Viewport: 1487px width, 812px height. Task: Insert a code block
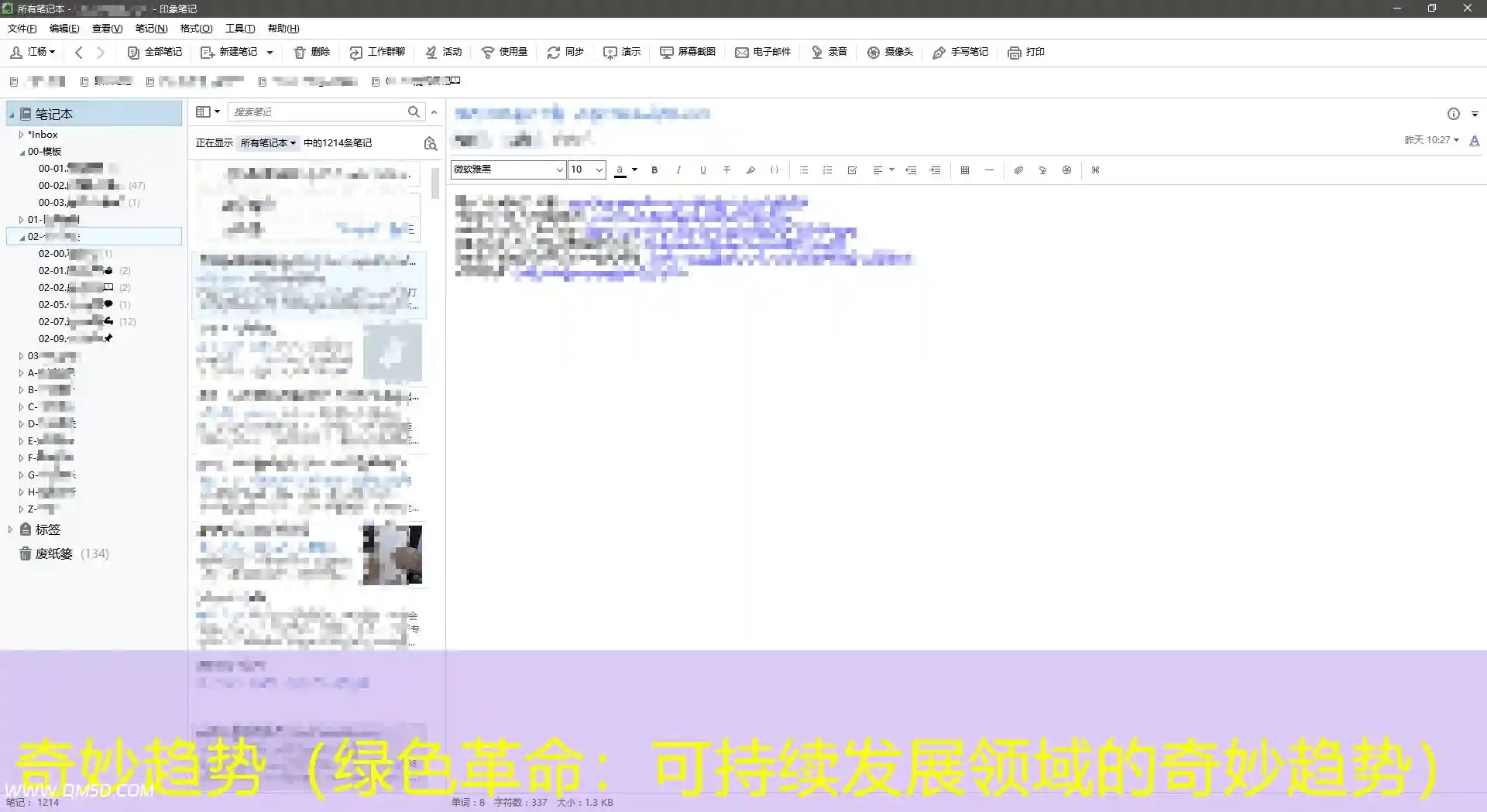pyautogui.click(x=774, y=170)
